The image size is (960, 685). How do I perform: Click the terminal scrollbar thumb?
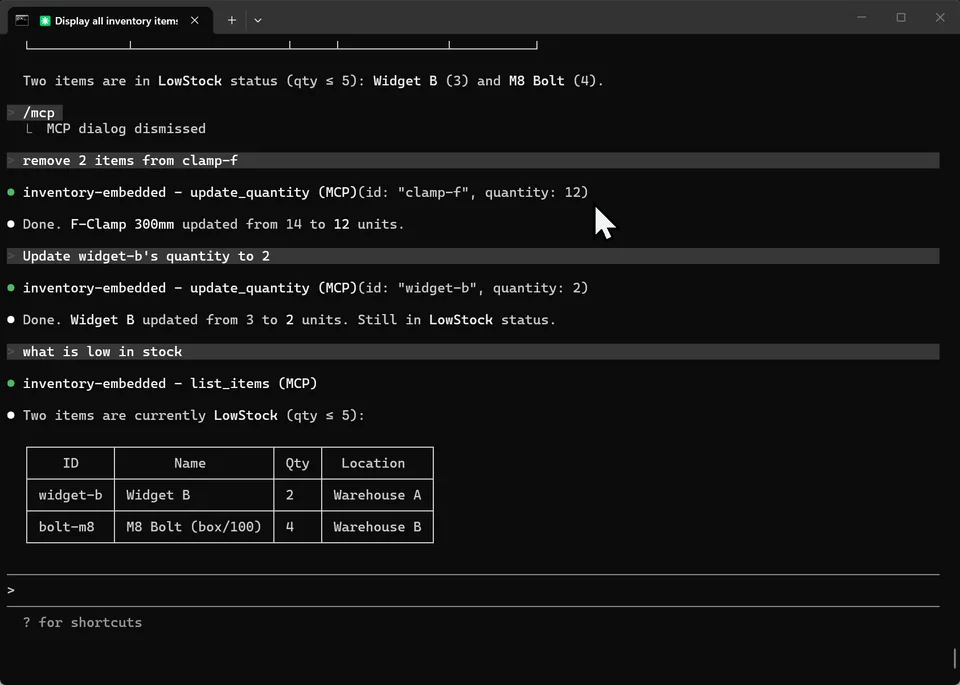(955, 659)
